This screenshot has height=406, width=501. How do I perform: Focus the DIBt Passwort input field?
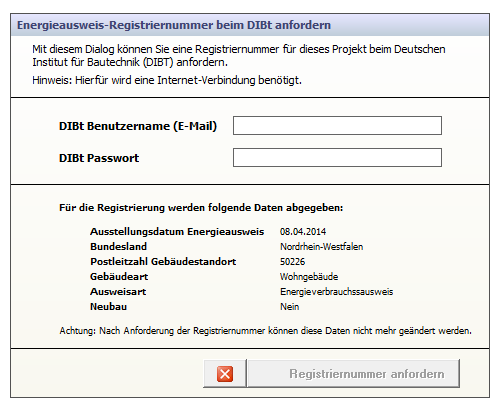[337, 158]
